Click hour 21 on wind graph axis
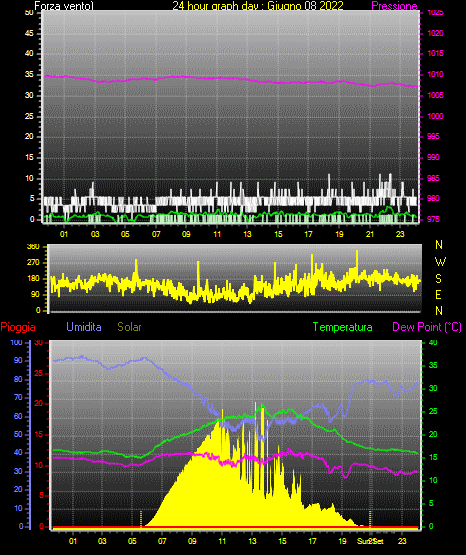The height and width of the screenshot is (555, 466). 370,234
